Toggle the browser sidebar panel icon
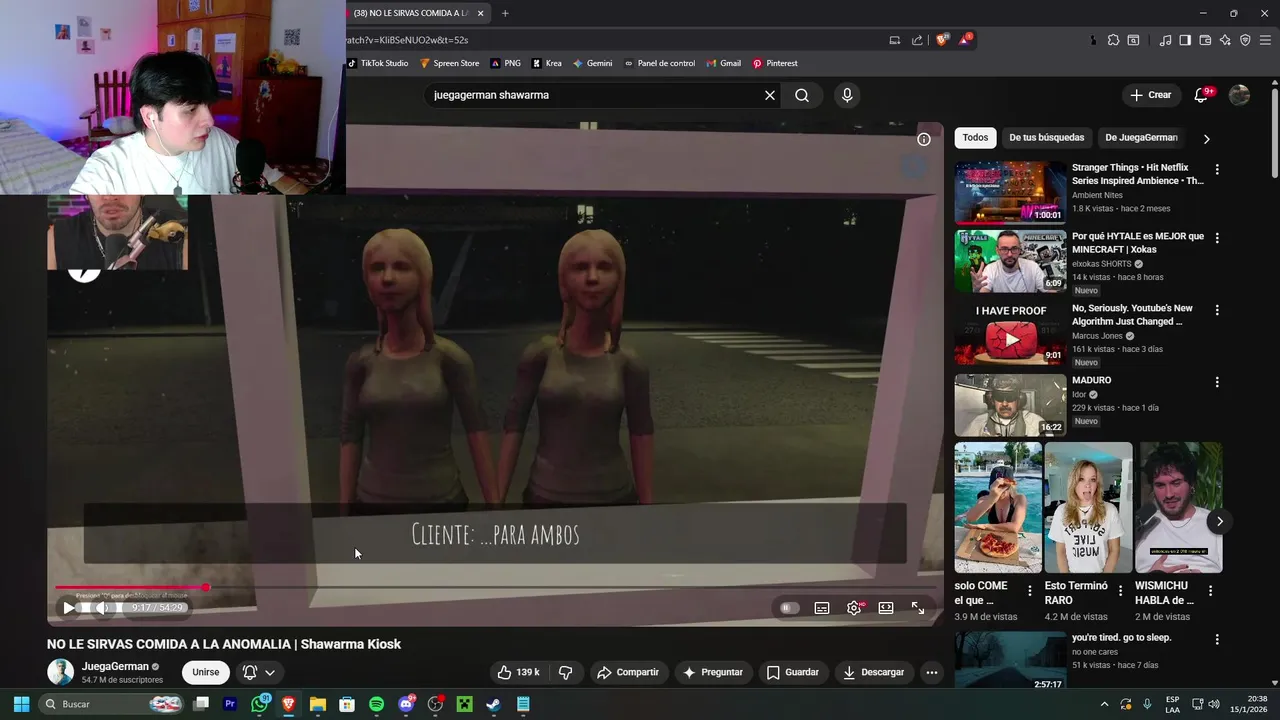 1185,40
